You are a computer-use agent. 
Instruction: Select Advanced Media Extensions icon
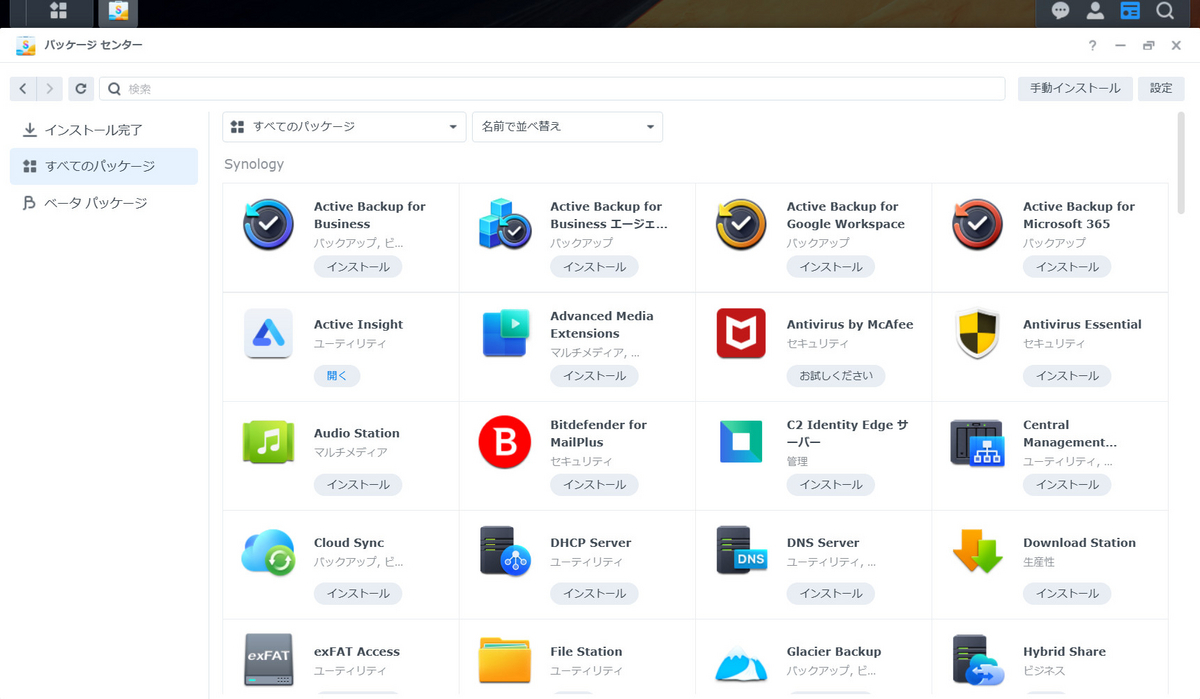pyautogui.click(x=505, y=333)
